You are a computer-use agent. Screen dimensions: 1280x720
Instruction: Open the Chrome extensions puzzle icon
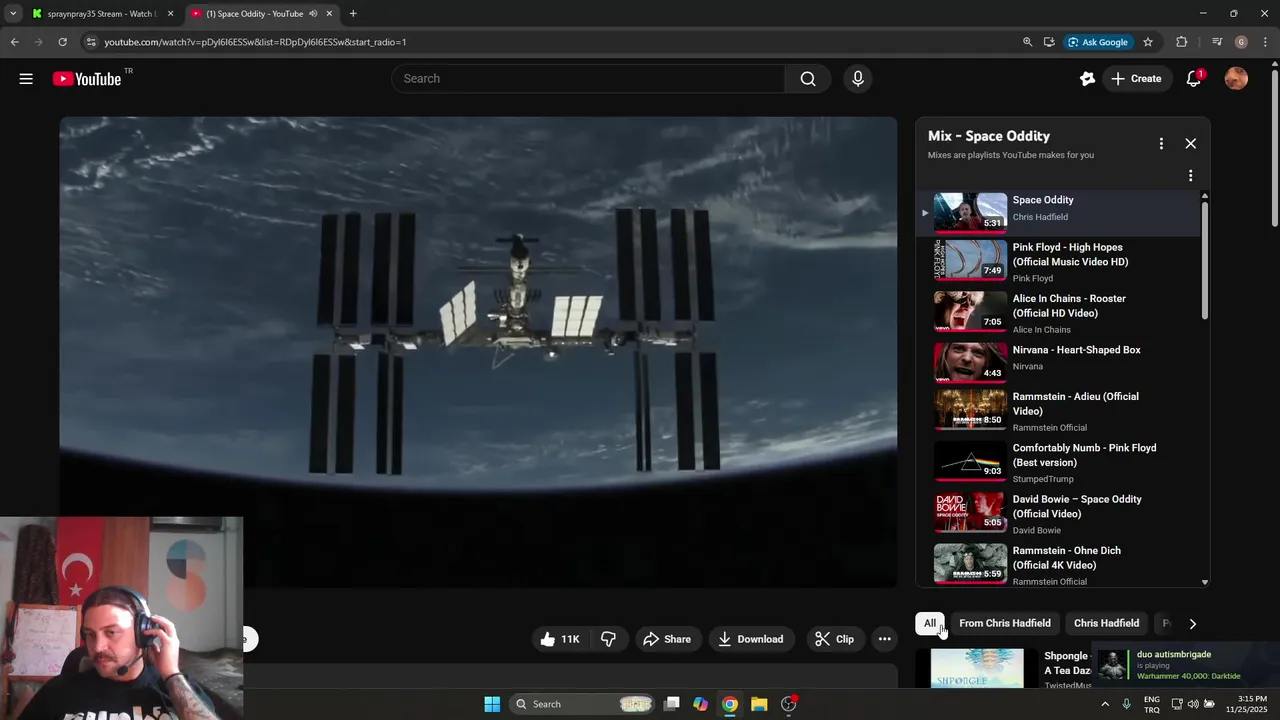pyautogui.click(x=1182, y=42)
